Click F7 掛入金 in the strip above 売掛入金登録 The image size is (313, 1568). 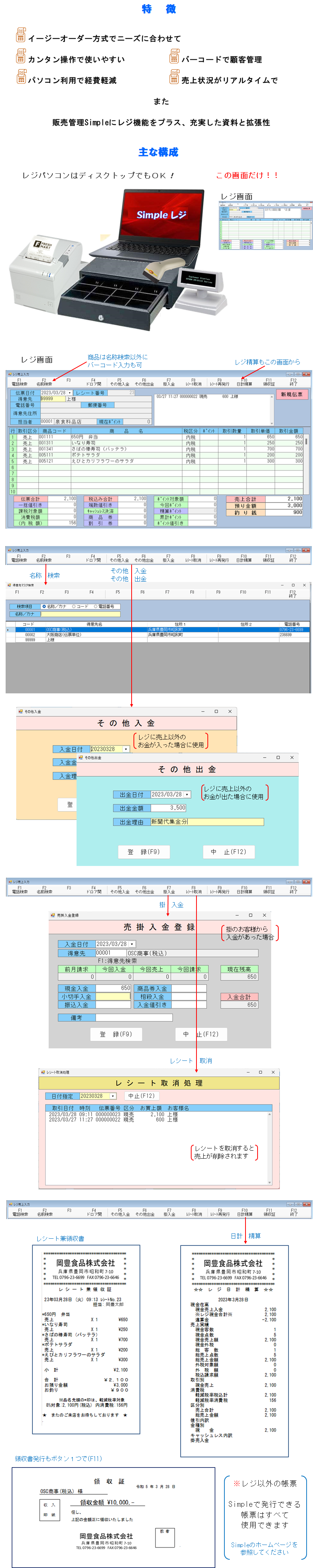coord(169,890)
